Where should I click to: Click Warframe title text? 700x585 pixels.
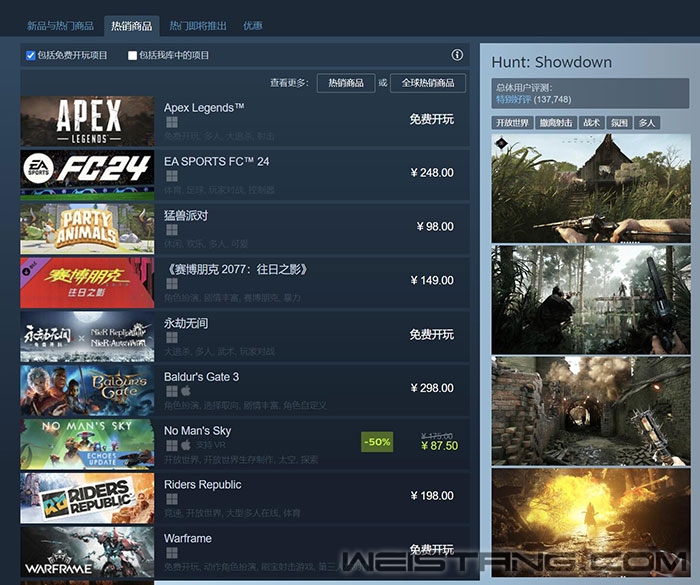pyautogui.click(x=188, y=539)
